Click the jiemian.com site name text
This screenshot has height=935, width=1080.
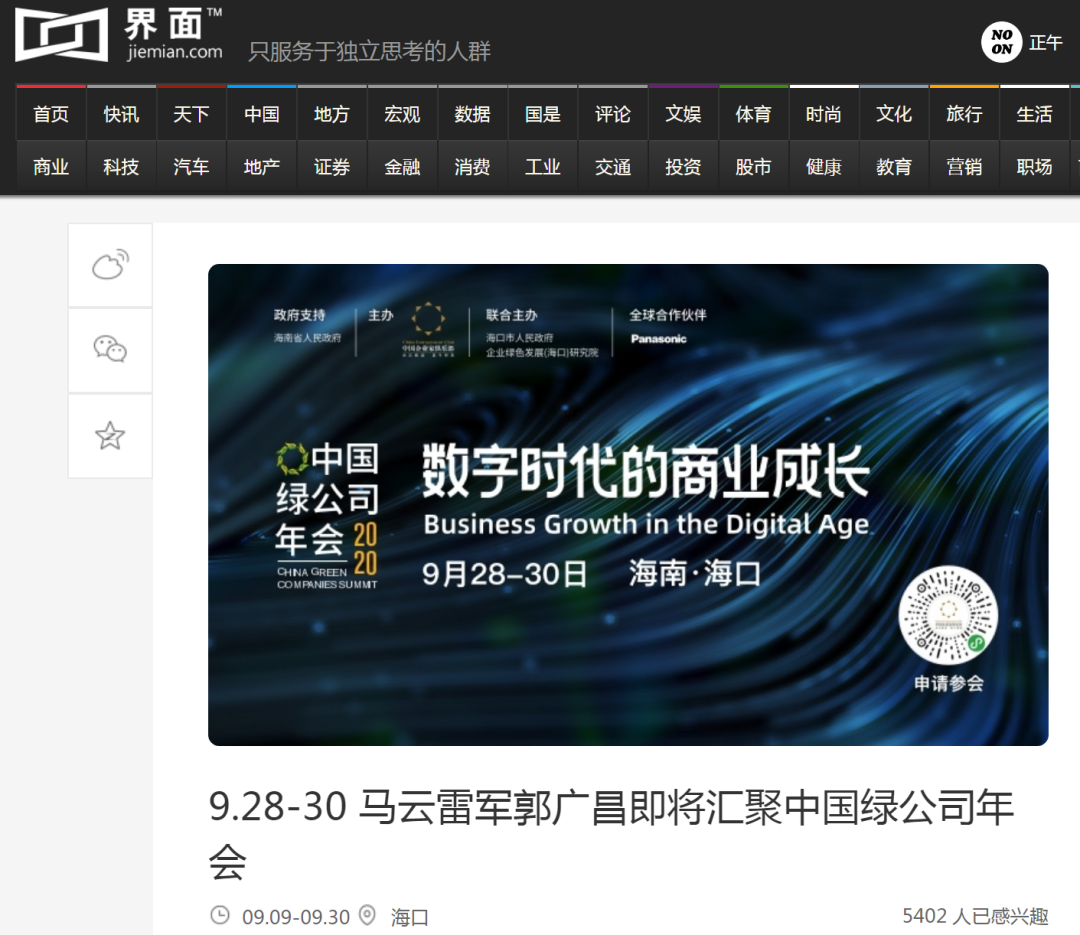coord(175,52)
